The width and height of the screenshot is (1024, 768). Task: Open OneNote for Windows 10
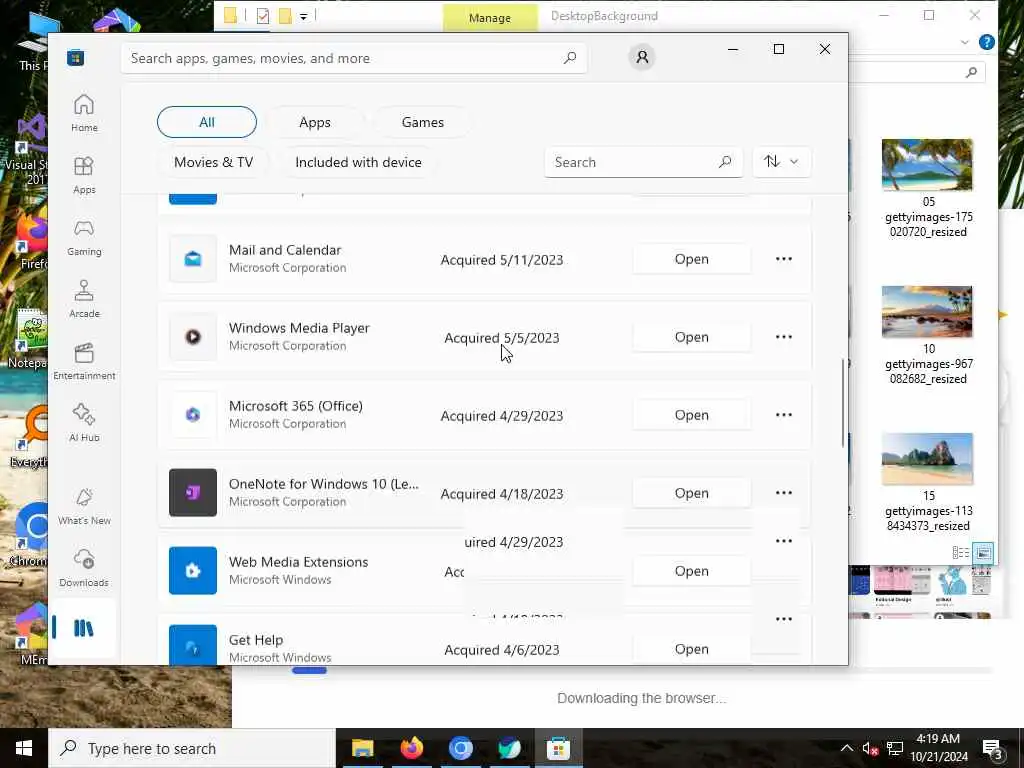[692, 492]
